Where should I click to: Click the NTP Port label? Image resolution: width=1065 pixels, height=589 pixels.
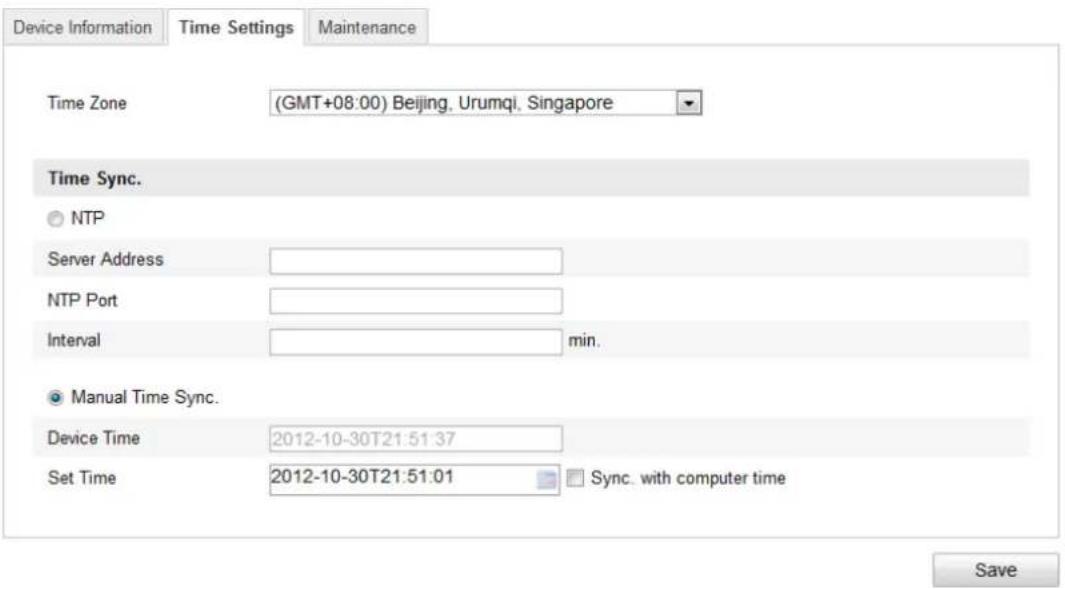point(82,300)
